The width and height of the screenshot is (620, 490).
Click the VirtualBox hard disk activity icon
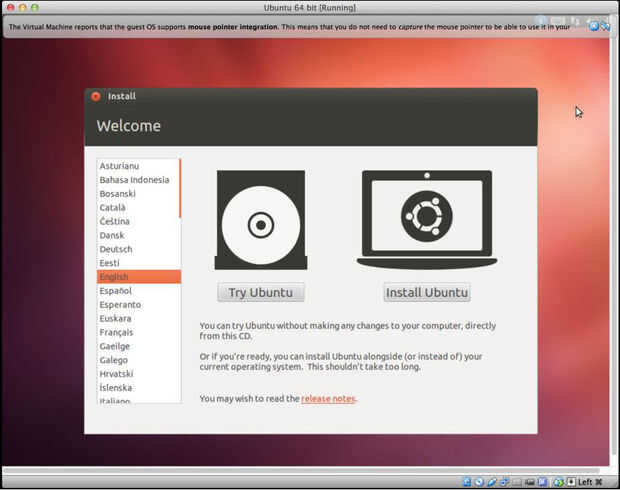[x=467, y=482]
